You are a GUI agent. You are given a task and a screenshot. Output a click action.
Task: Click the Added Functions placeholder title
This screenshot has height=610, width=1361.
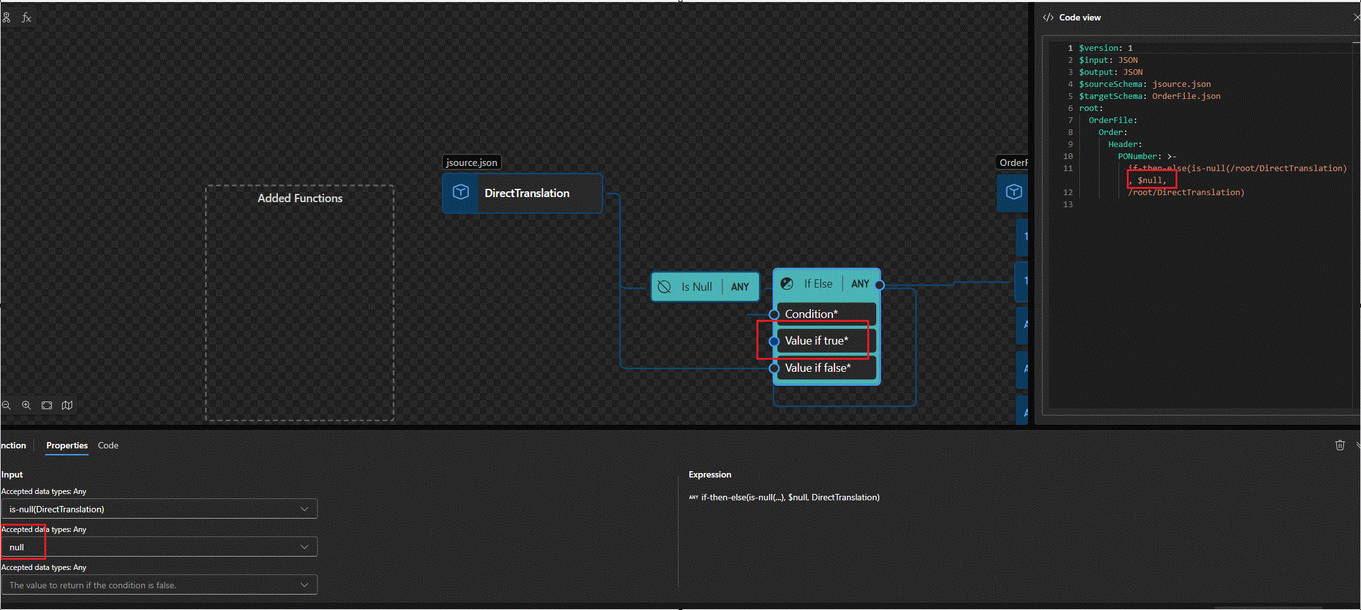click(300, 198)
